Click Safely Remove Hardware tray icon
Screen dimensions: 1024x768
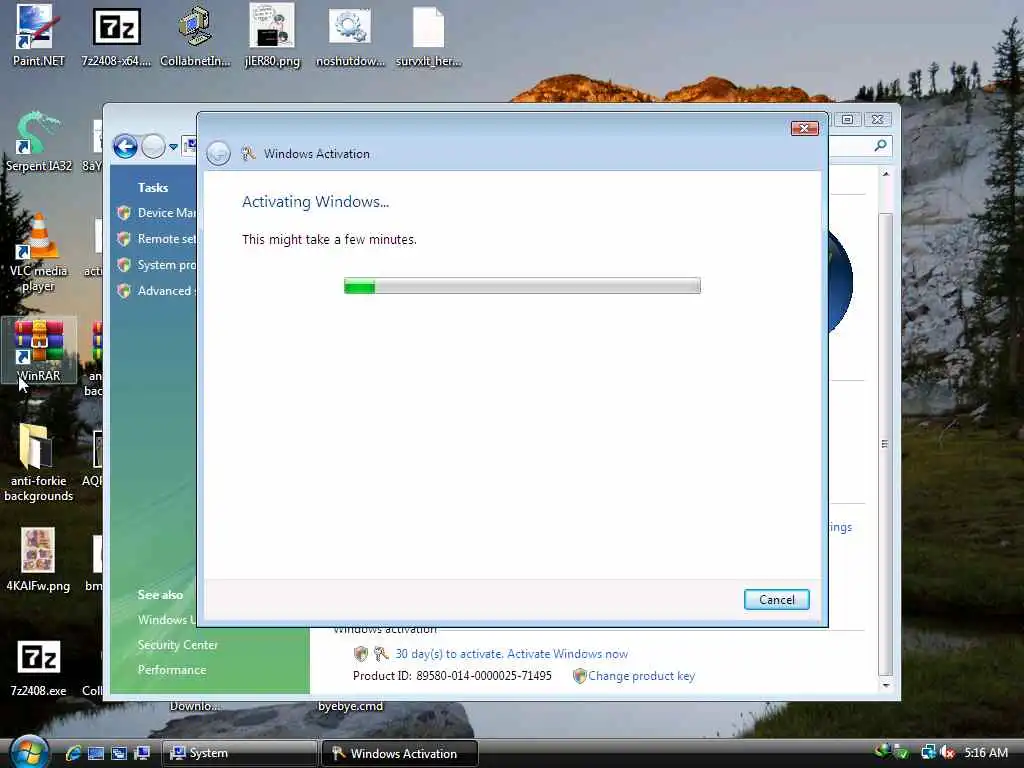tap(901, 752)
